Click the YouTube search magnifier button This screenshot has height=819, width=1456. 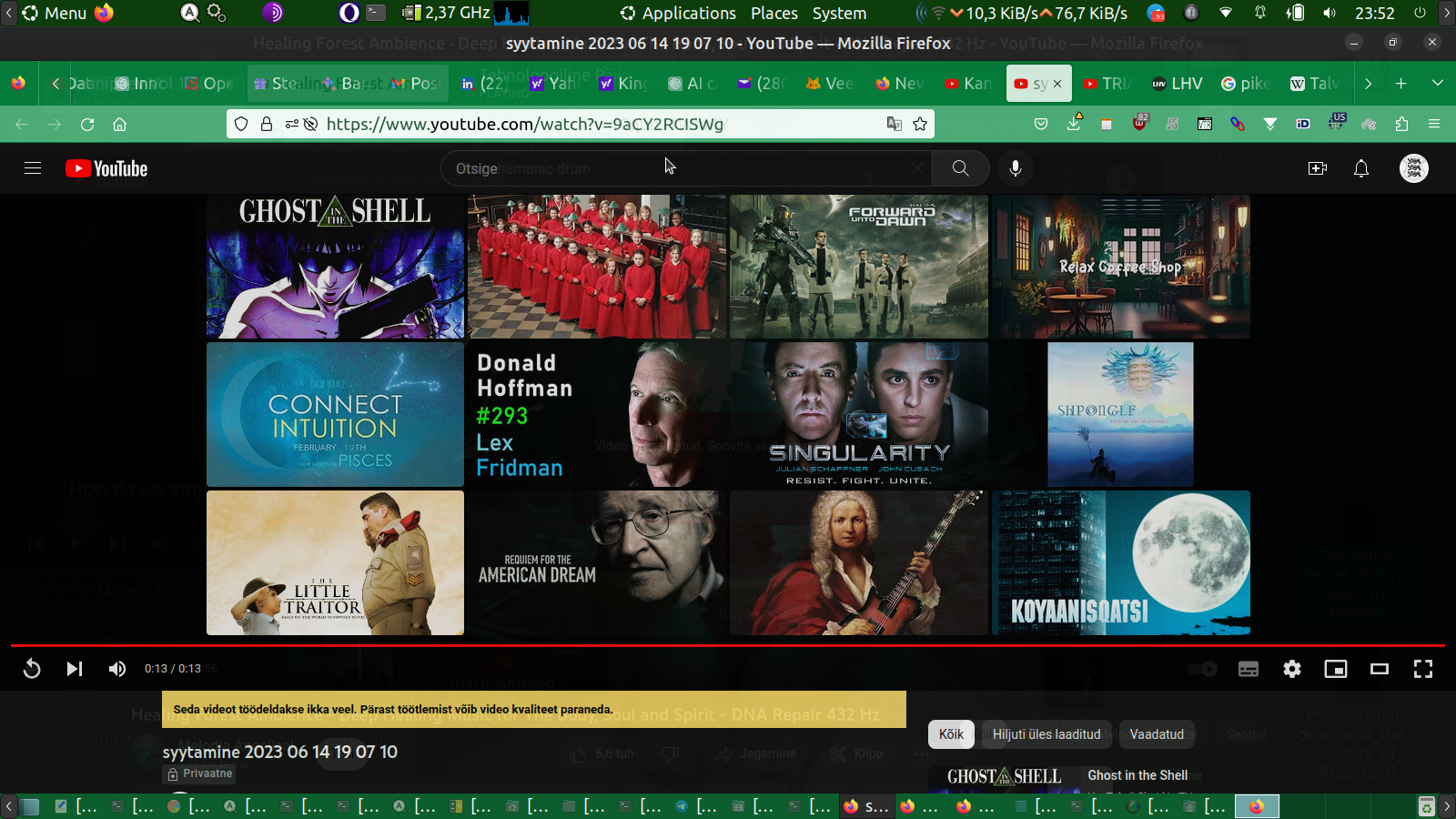coord(960,168)
